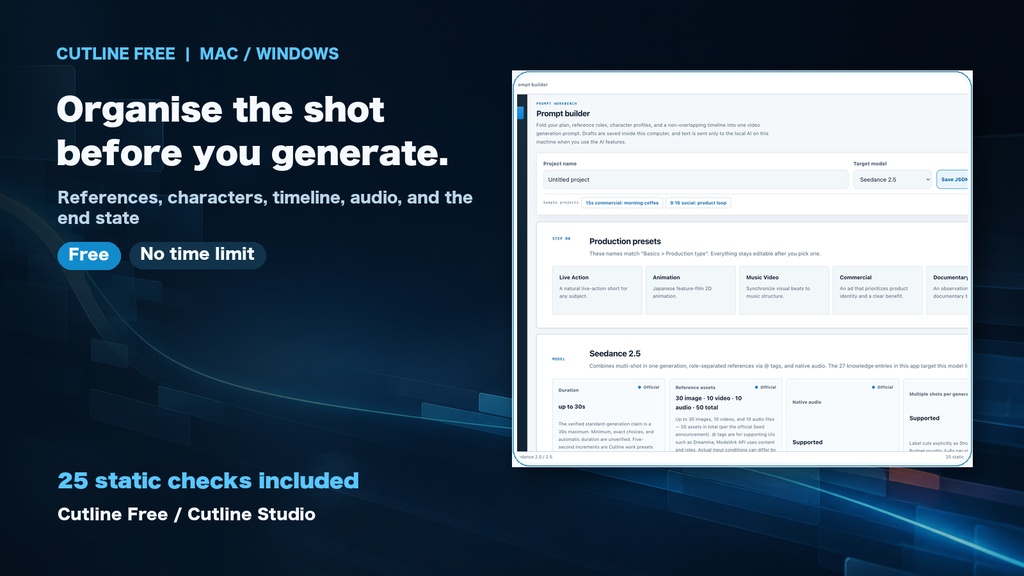The width and height of the screenshot is (1024, 576).
Task: Click the 25 static status bar entry
Action: coord(955,457)
